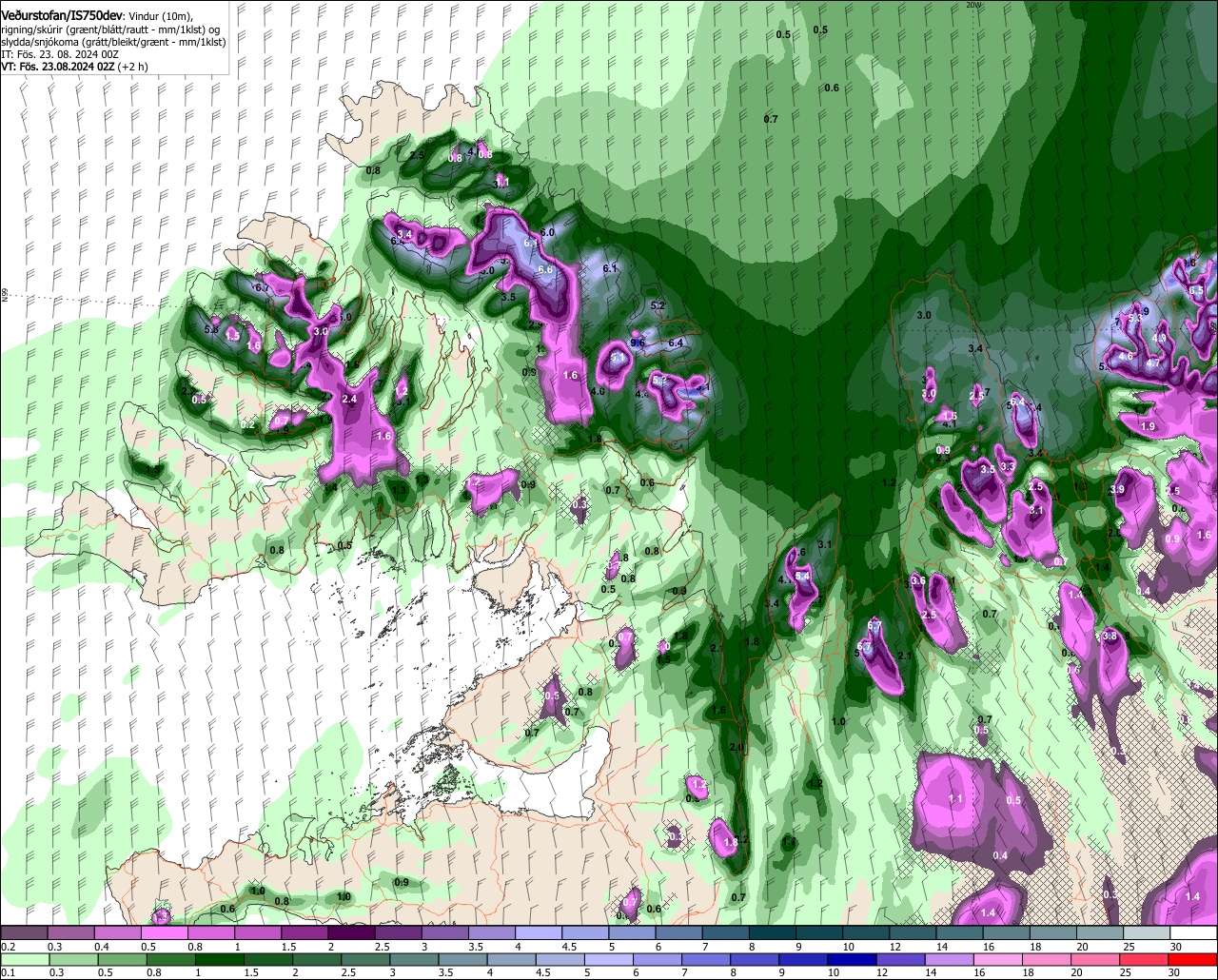Click the 6.6 value in the purple snow band
Viewport: 1218px width, 980px height.
point(545,270)
